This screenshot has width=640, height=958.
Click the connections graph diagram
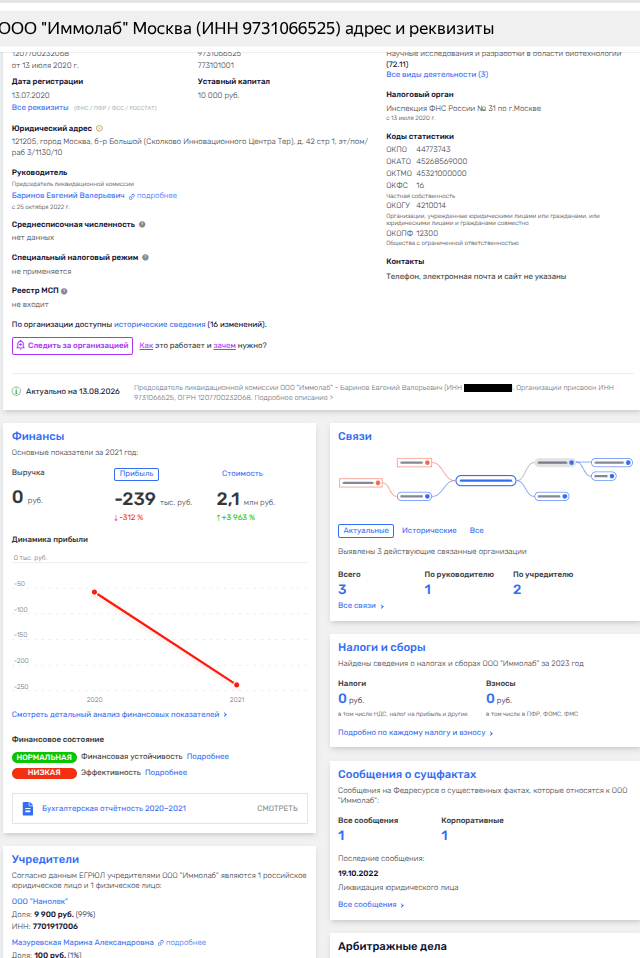tap(485, 480)
